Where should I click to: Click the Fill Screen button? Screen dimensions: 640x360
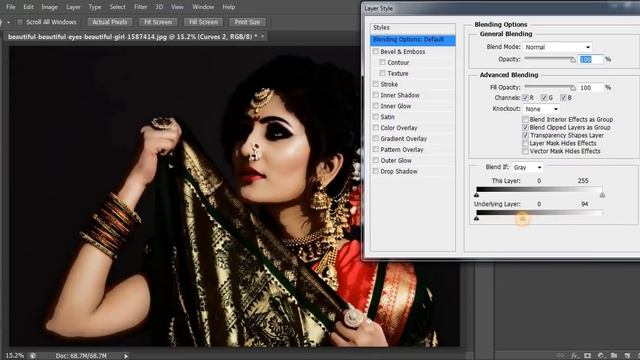(203, 22)
